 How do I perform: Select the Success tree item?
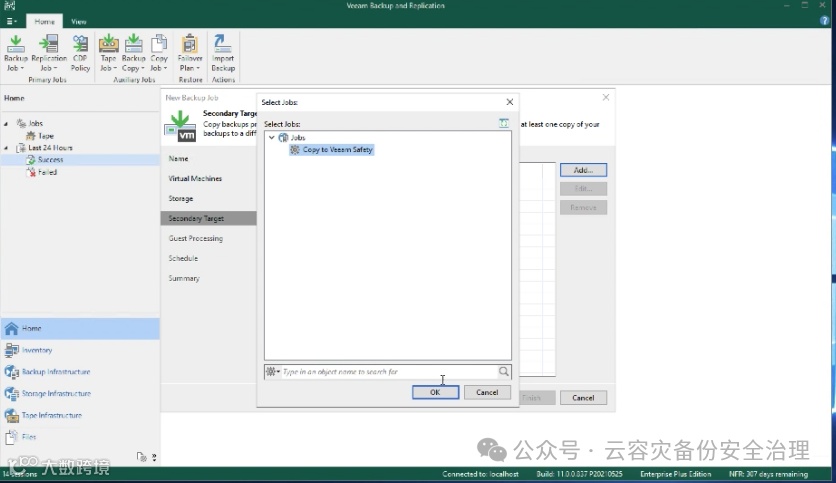pos(50,159)
